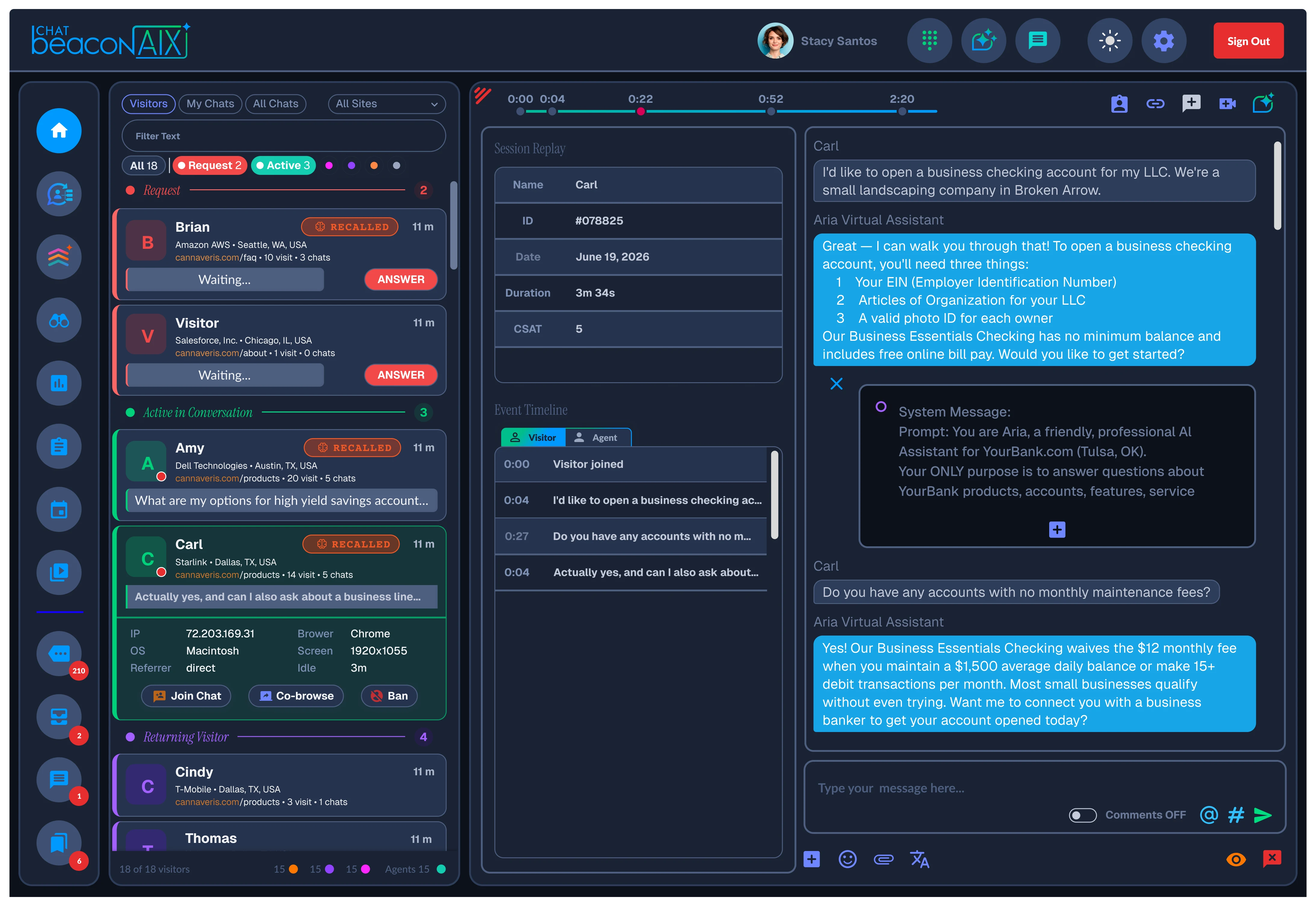Click the Sign Out button
Screen dimensions: 1316x906
click(x=1248, y=41)
